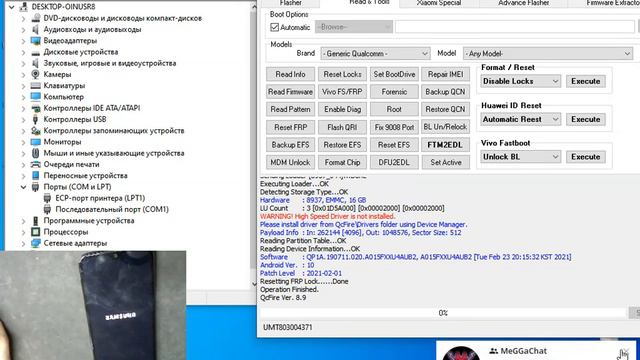Open the Huawei ID Reset dropdown
The width and height of the screenshot is (640, 360).
[520, 119]
